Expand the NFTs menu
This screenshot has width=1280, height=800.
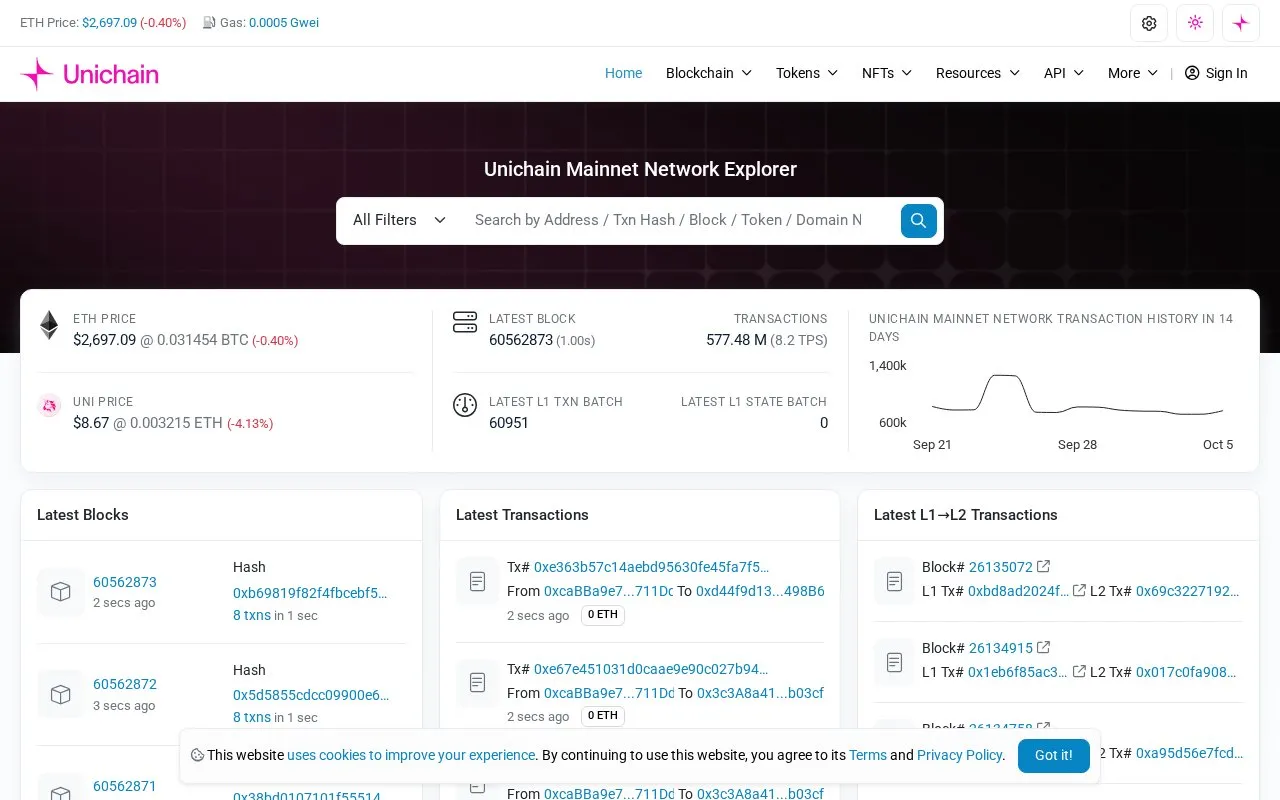point(887,73)
